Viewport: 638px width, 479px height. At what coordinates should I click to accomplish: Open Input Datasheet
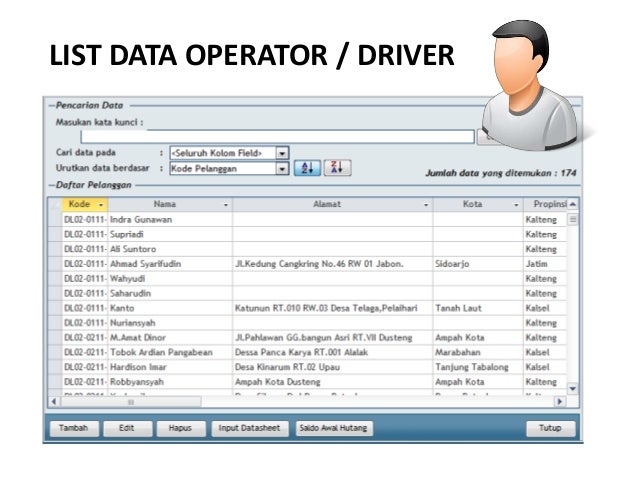[x=250, y=428]
